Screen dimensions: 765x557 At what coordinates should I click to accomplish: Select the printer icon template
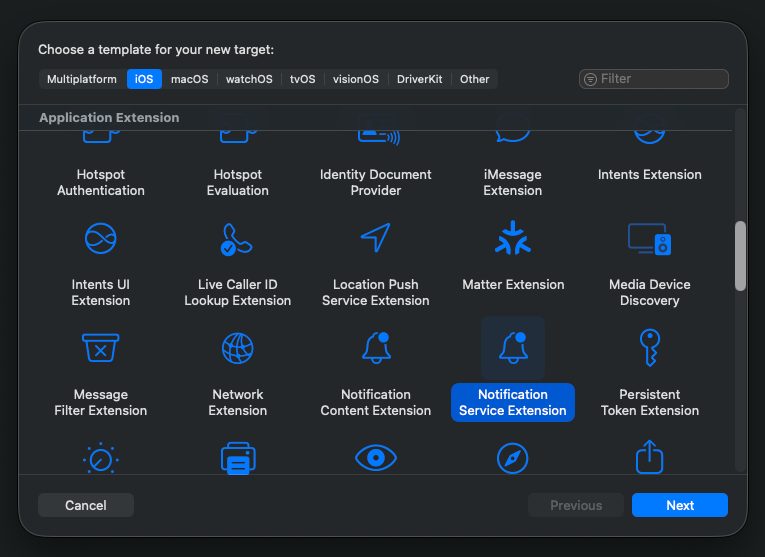(x=238, y=458)
